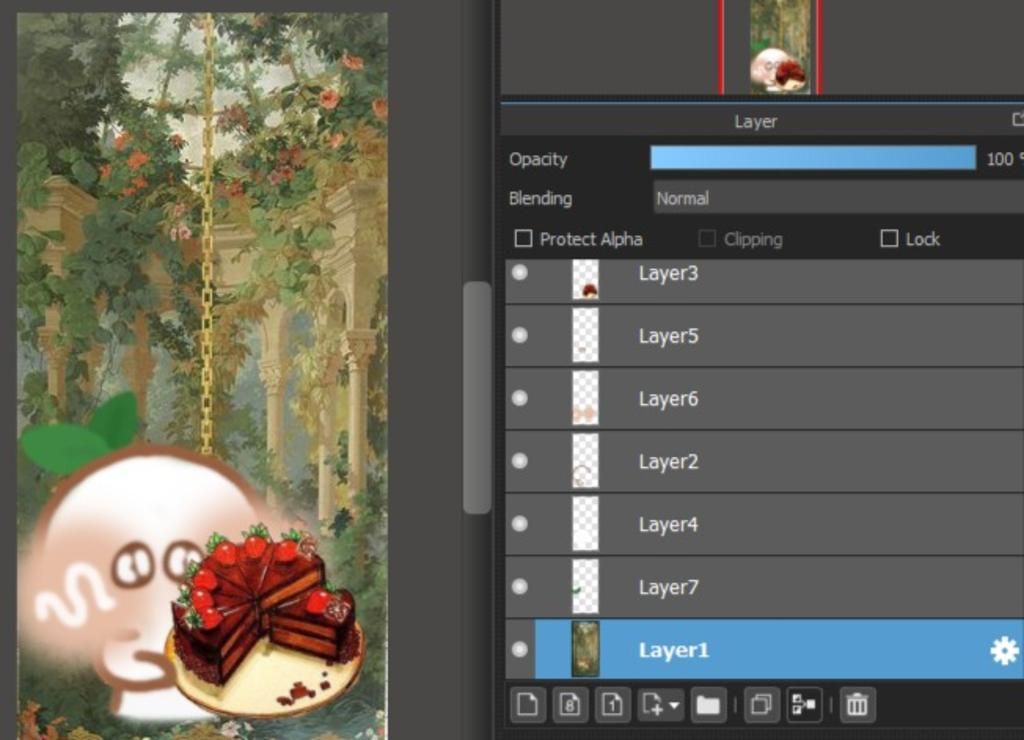This screenshot has height=740, width=1024.
Task: Open Layer1 settings gear
Action: (1004, 651)
